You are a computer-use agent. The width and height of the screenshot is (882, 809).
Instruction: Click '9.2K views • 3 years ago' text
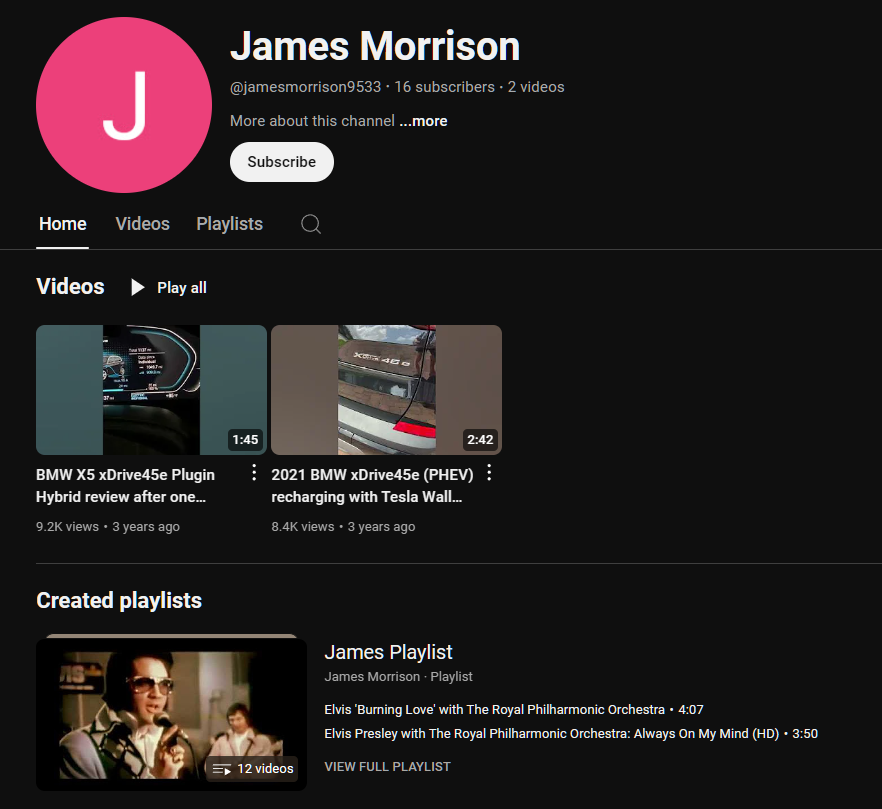click(x=108, y=527)
